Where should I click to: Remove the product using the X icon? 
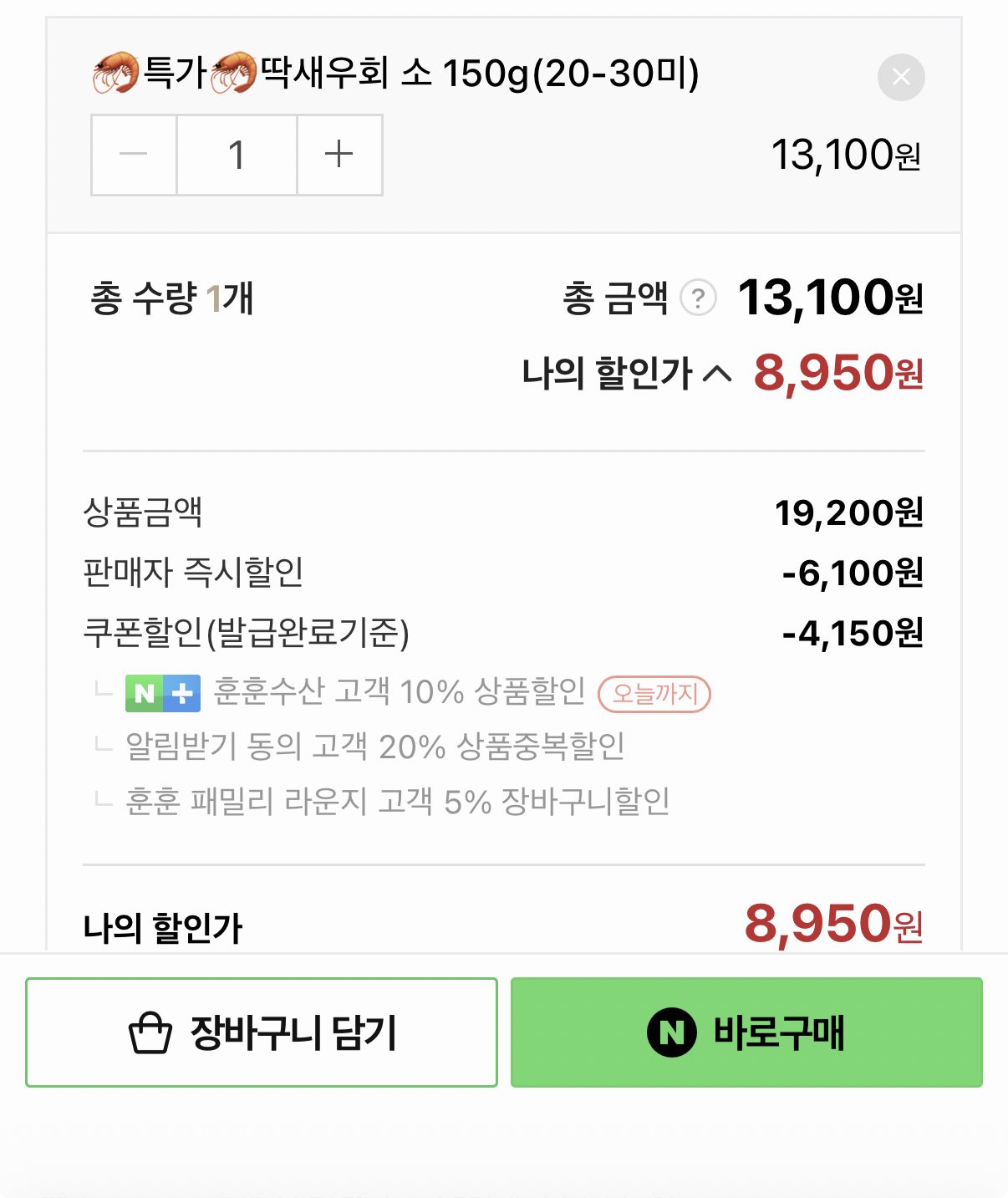click(x=901, y=78)
